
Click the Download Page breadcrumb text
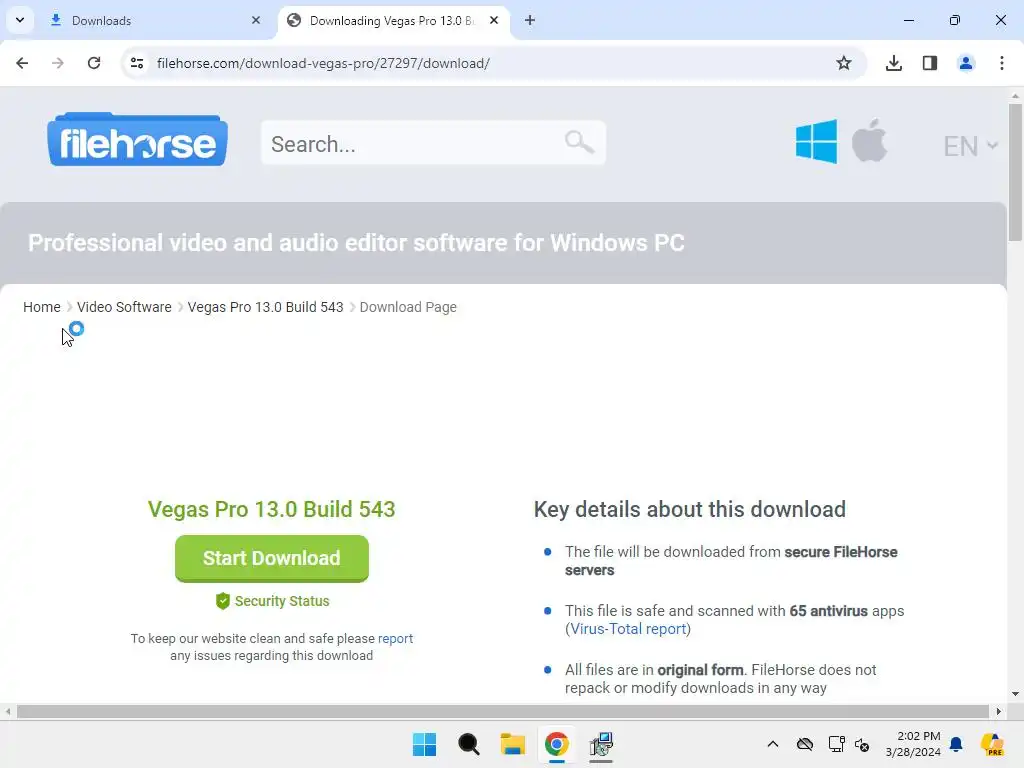pyautogui.click(x=408, y=307)
